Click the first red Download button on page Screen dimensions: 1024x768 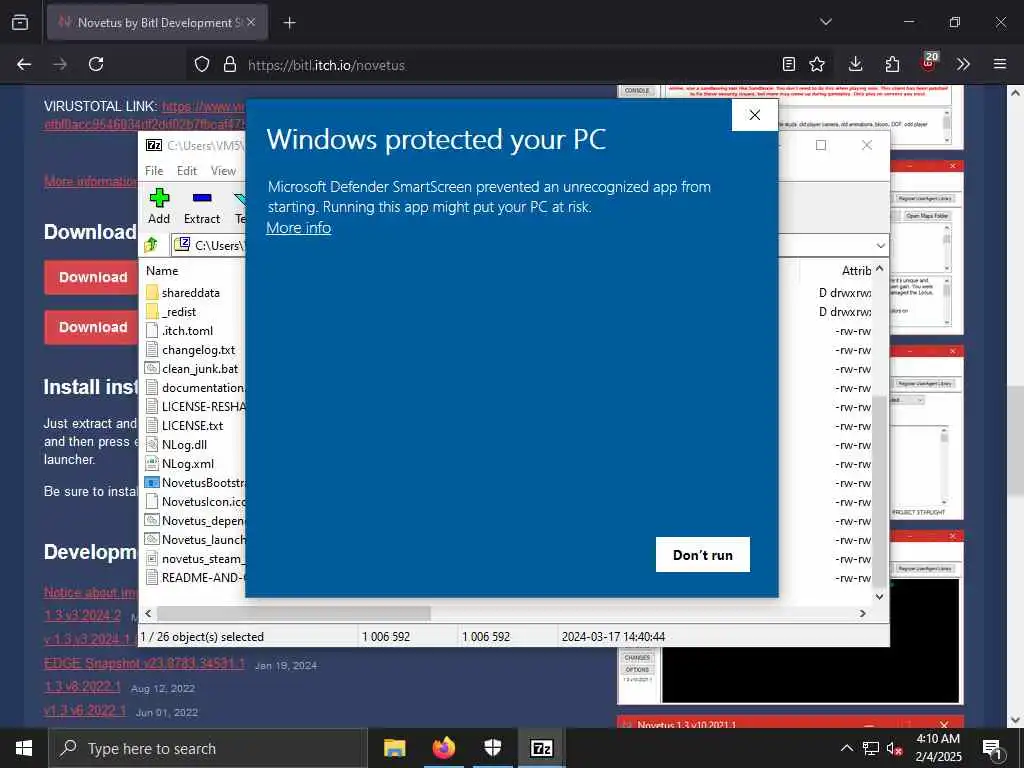(93, 277)
